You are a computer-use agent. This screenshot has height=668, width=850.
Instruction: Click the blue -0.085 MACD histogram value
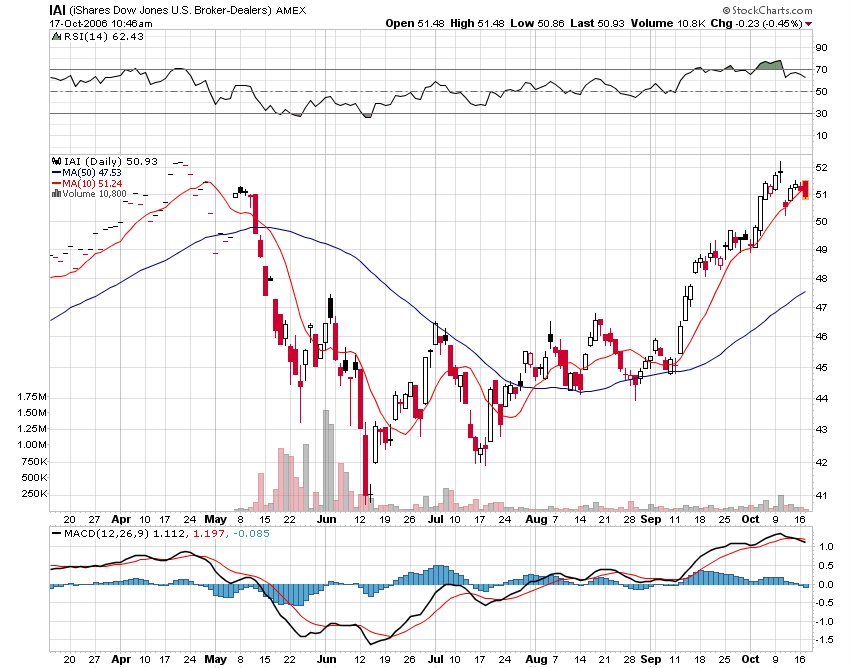tap(251, 534)
